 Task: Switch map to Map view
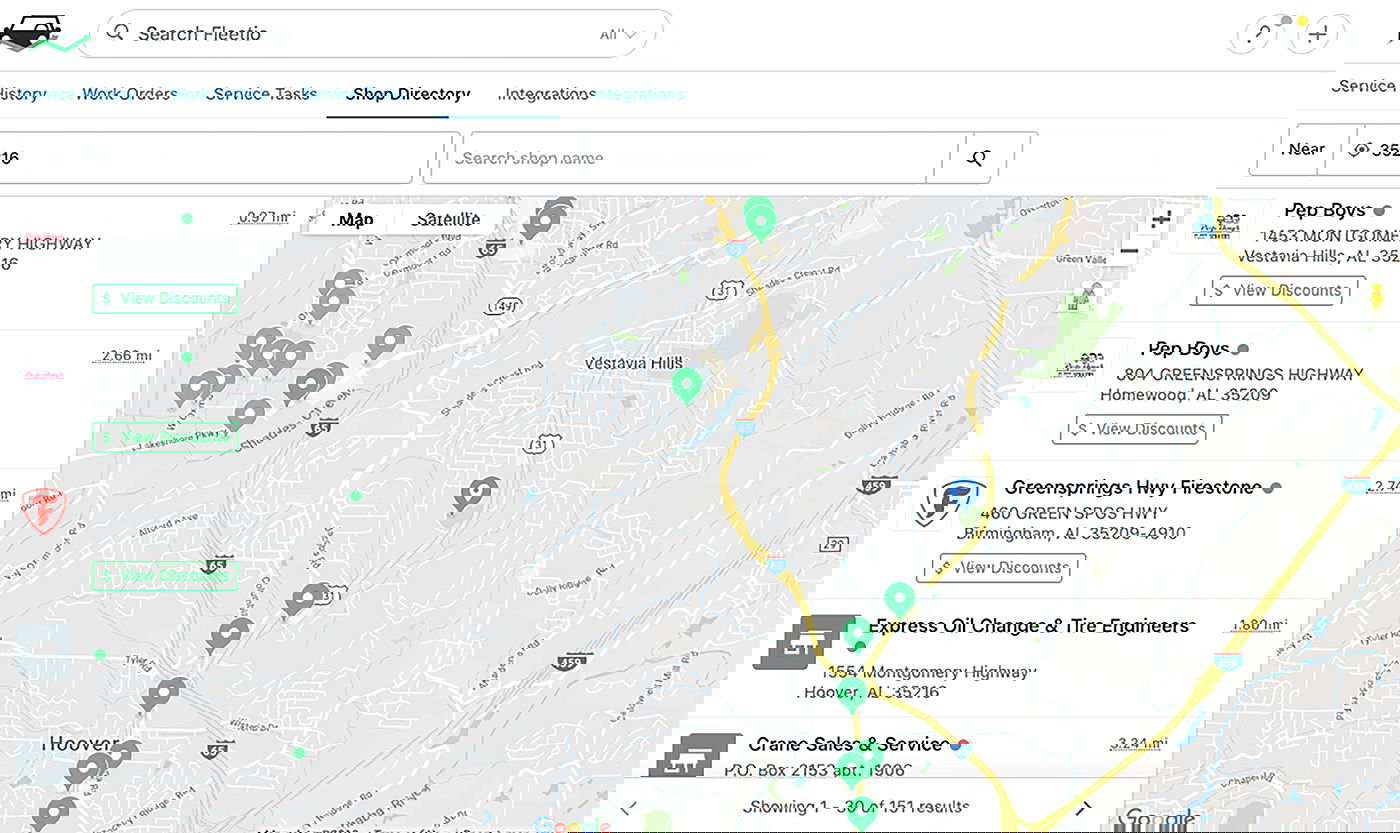tap(356, 219)
